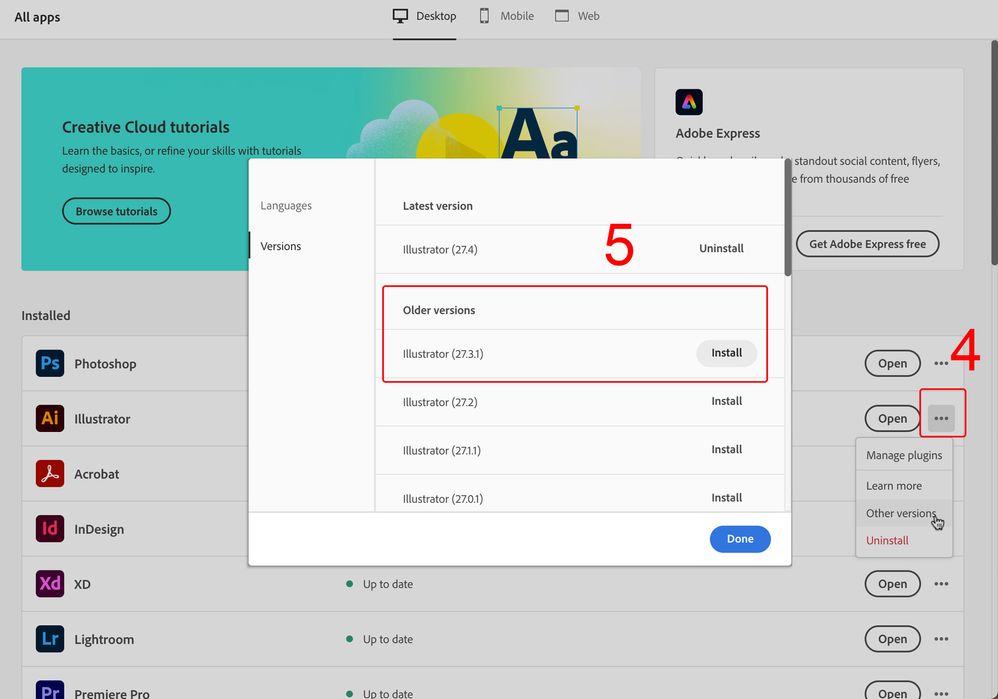Click the 'Illustrator (27.4)' version label
The width and height of the screenshot is (998, 699).
tap(440, 250)
